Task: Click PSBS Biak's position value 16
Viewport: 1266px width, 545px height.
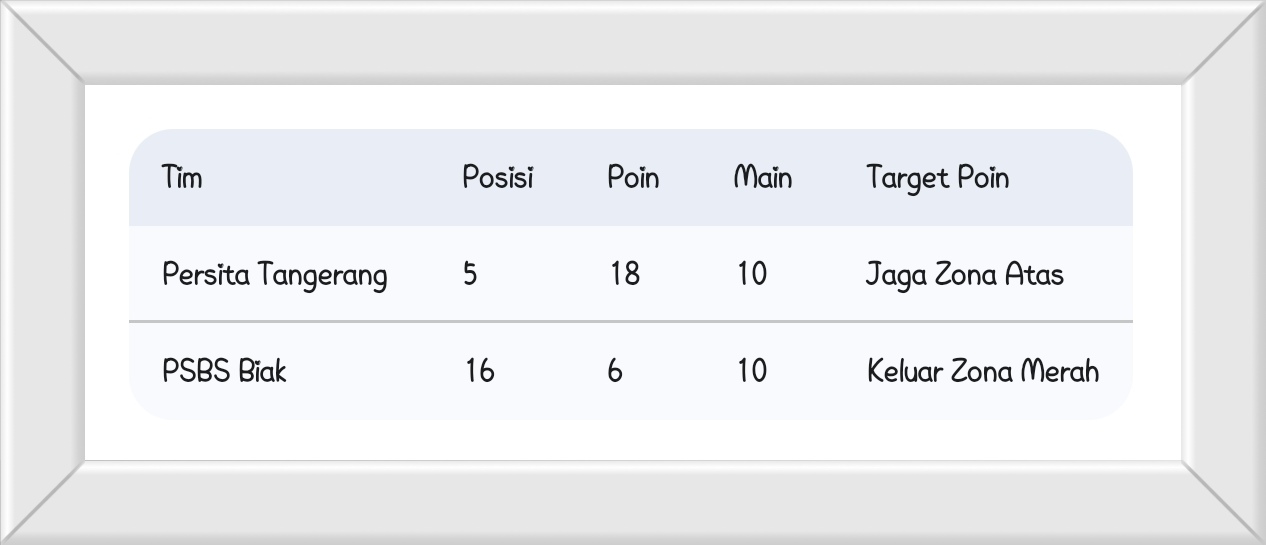Action: 479,371
